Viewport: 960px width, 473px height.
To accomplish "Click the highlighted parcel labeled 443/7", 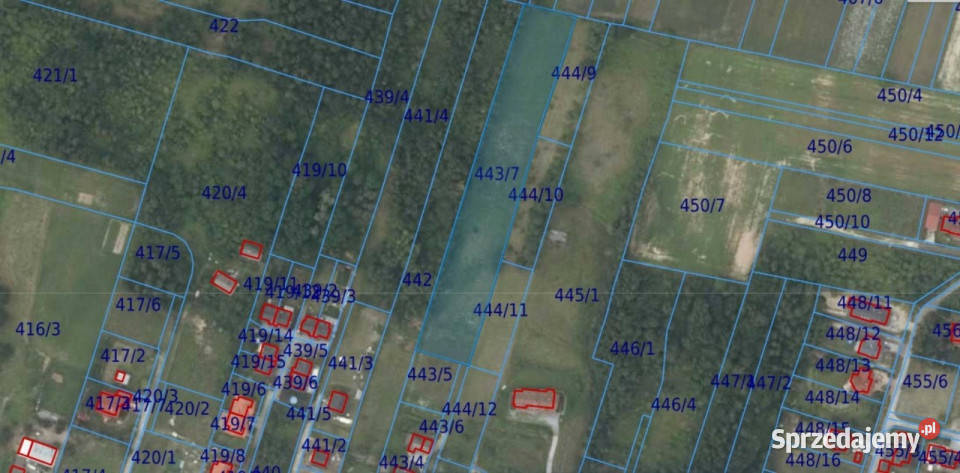I will pos(496,184).
